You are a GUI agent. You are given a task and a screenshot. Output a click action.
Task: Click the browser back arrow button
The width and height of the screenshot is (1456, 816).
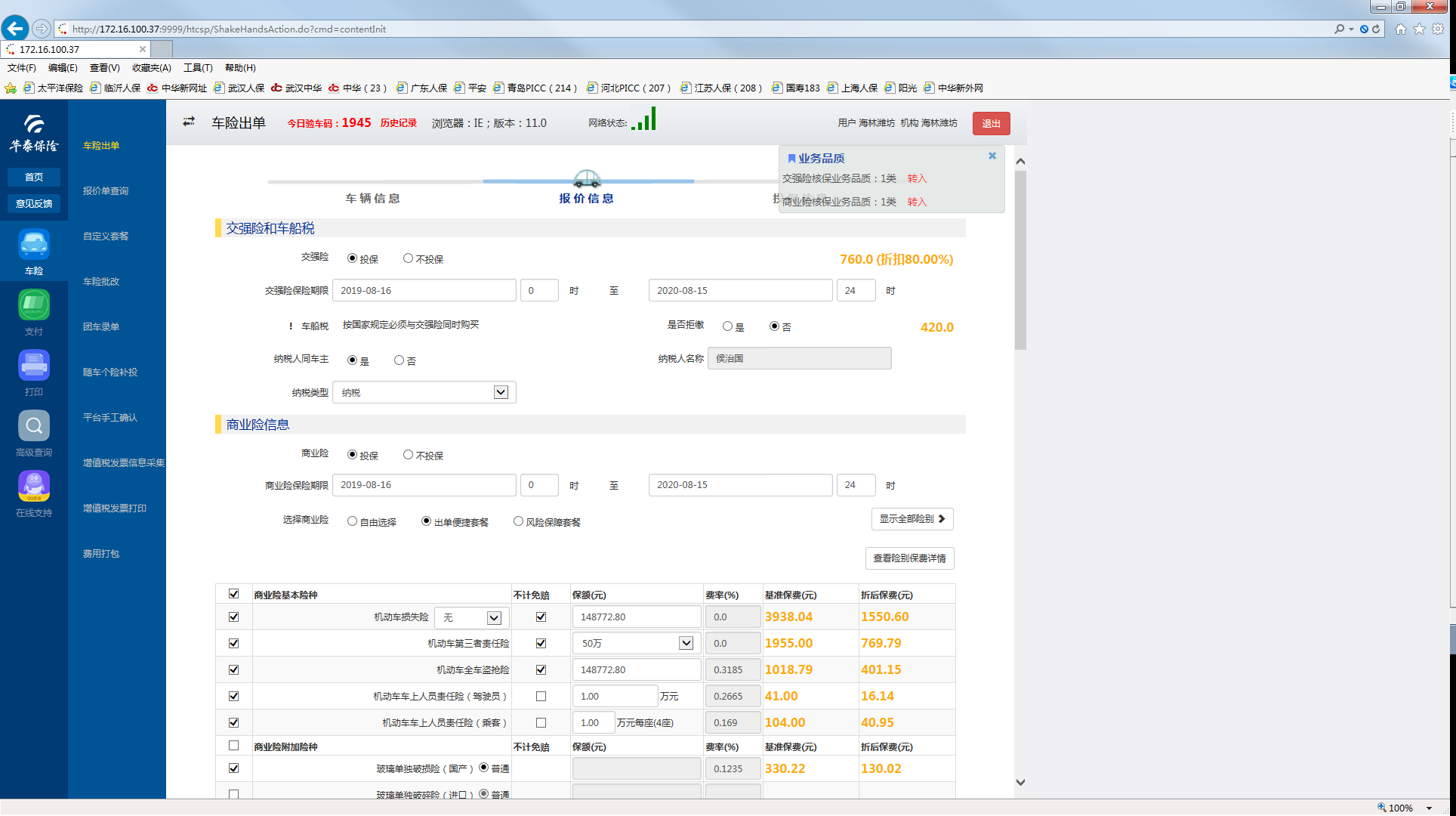(15, 29)
